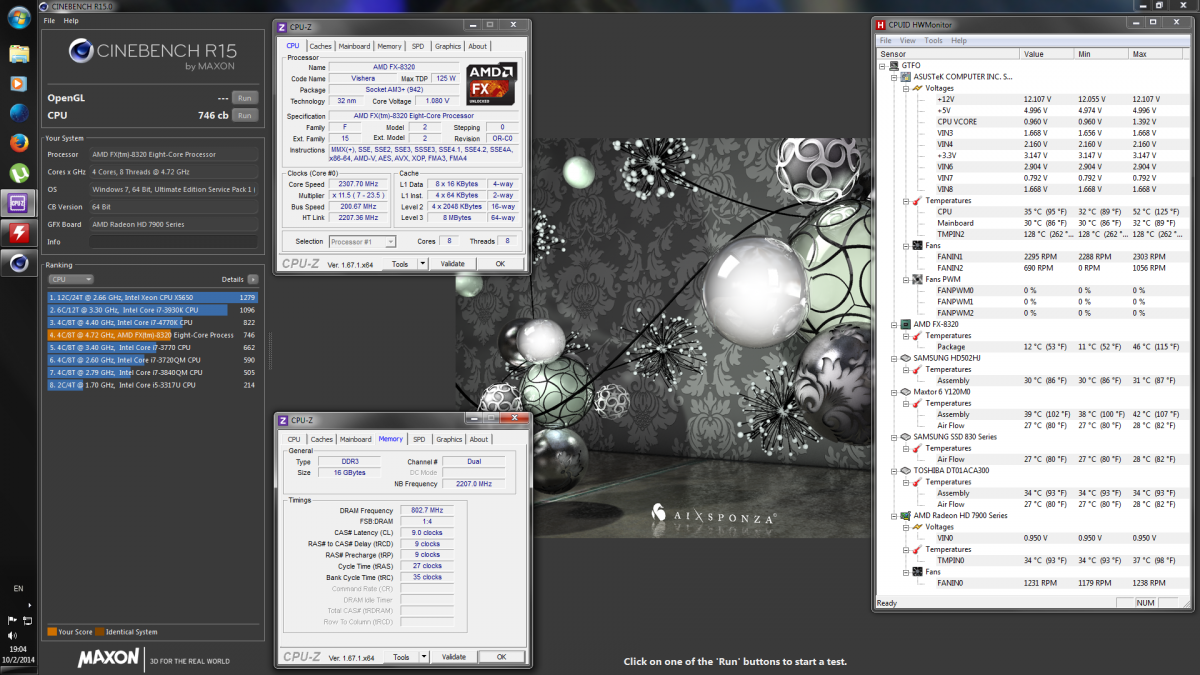Open the Processor #1 Selection dropdown in CPU-Z

[362, 241]
